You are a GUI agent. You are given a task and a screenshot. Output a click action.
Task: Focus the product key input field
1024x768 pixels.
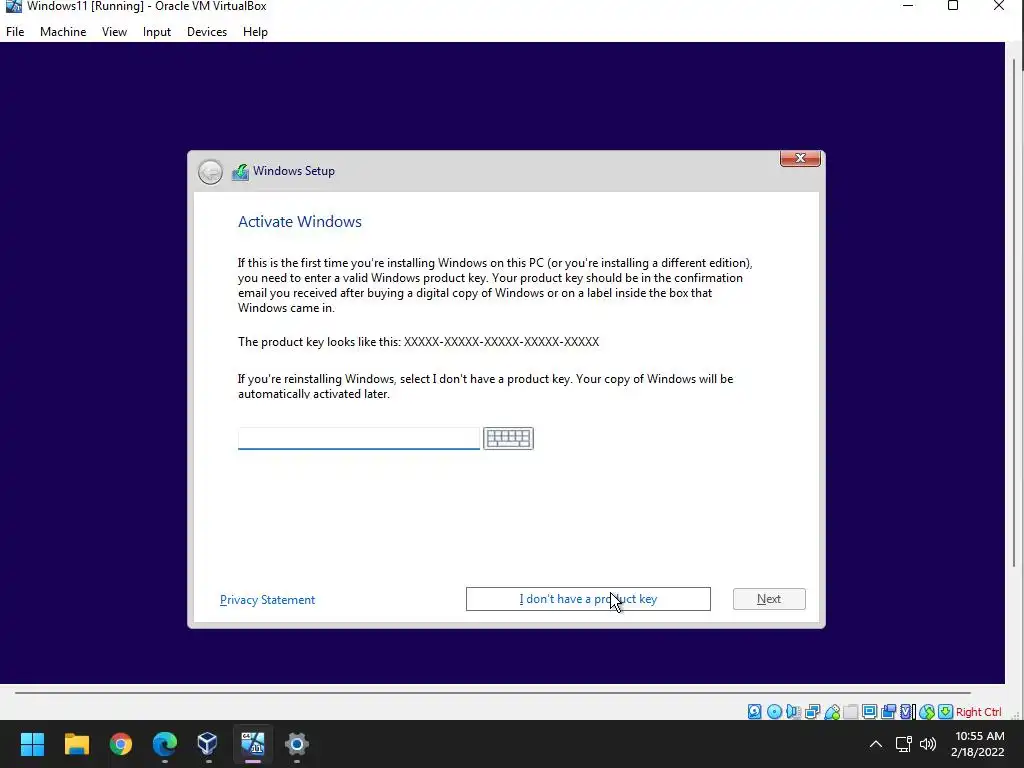point(359,438)
